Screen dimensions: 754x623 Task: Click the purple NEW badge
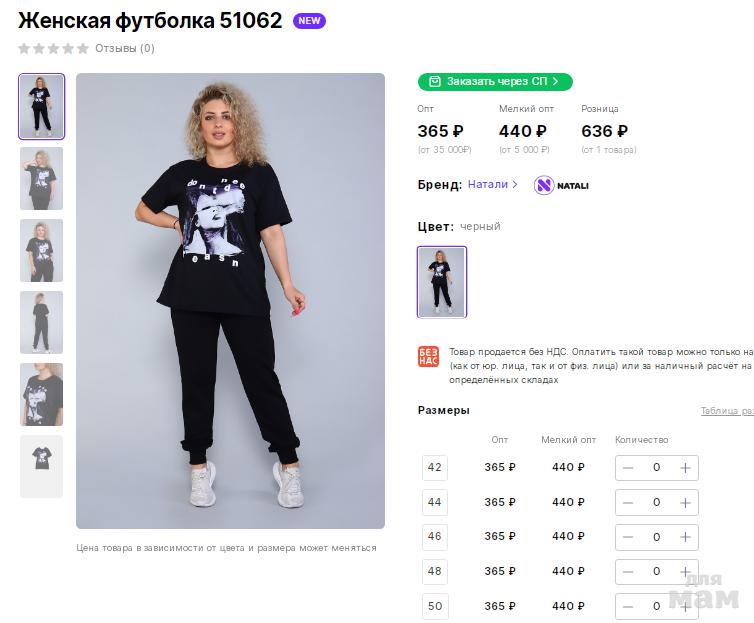309,21
